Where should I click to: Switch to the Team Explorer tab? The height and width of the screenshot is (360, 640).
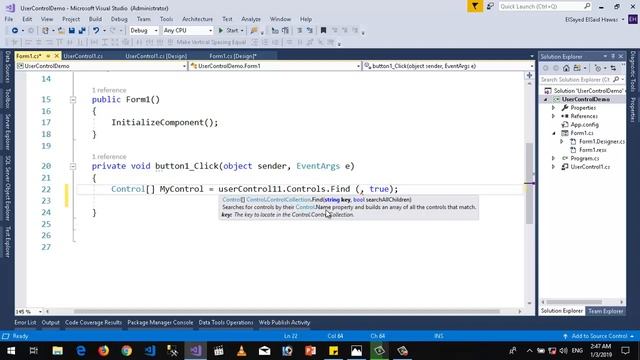pyautogui.click(x=606, y=311)
